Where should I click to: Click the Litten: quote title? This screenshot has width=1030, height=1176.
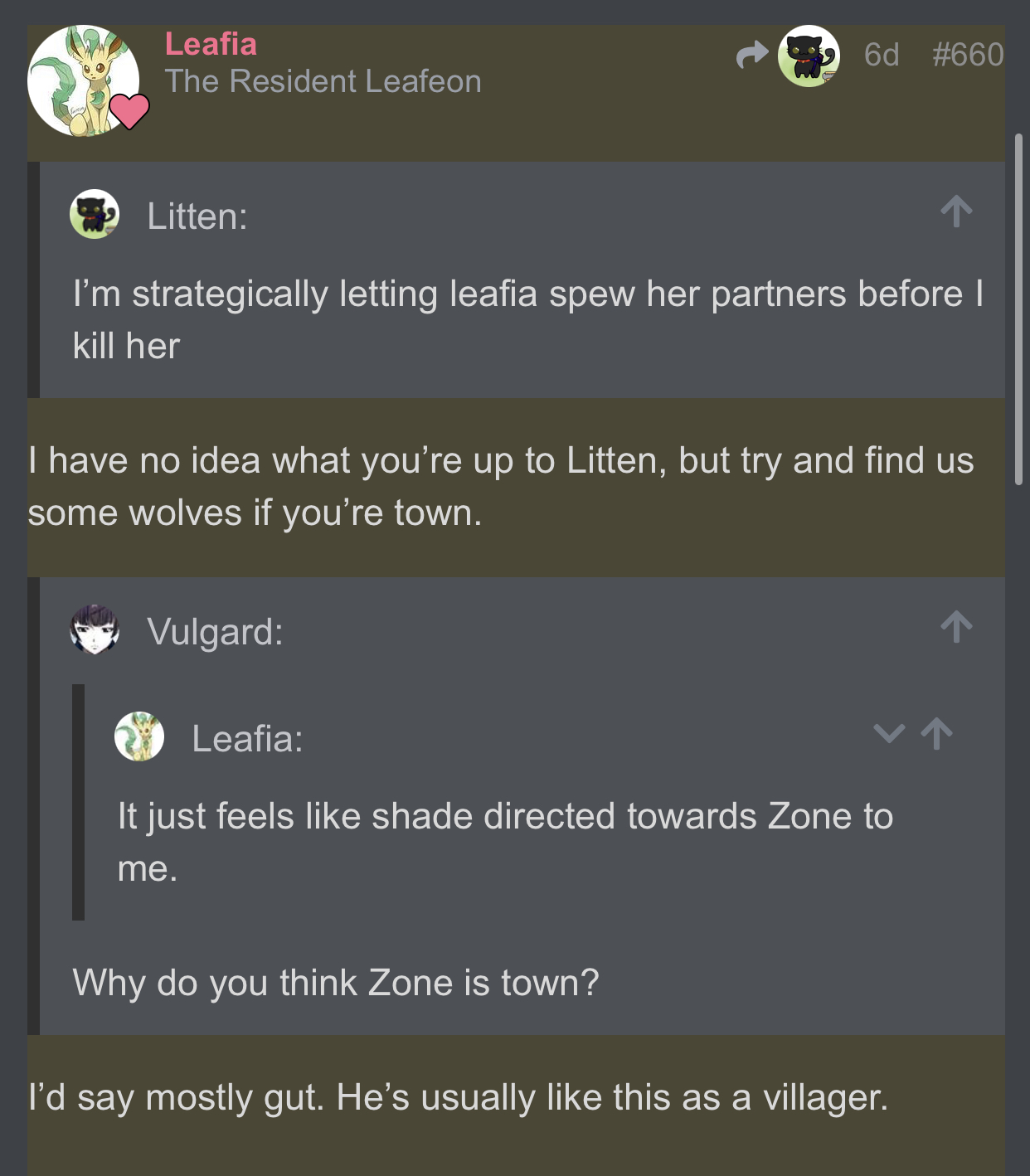197,216
